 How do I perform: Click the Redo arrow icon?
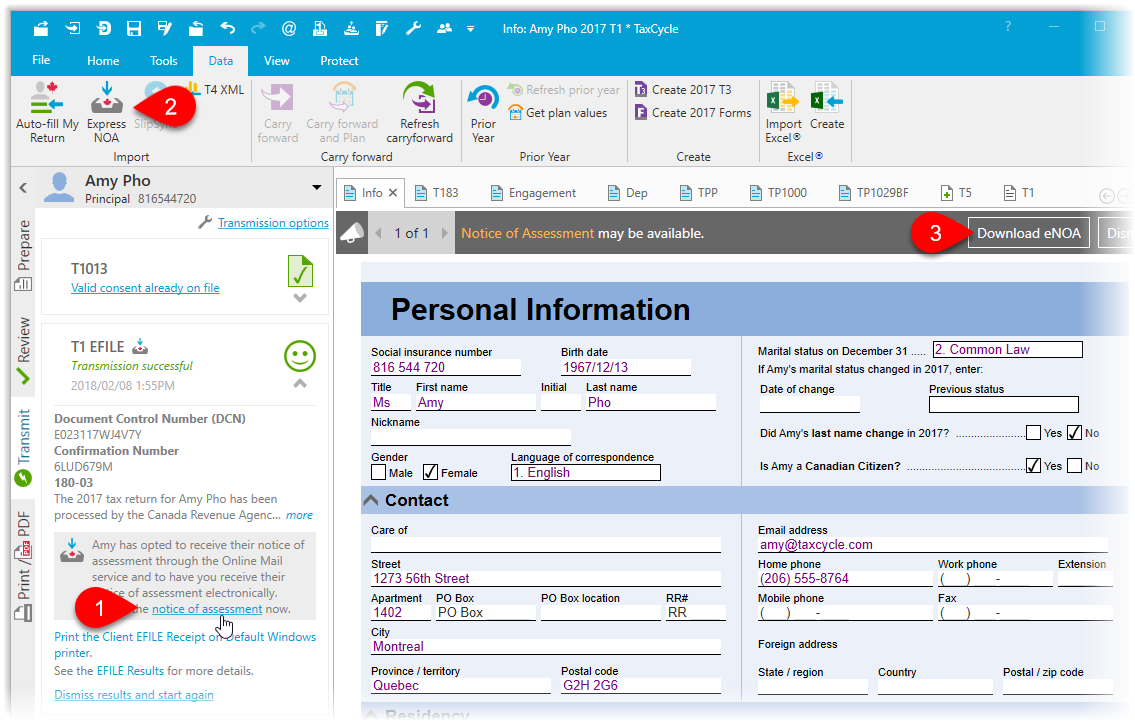[x=258, y=28]
